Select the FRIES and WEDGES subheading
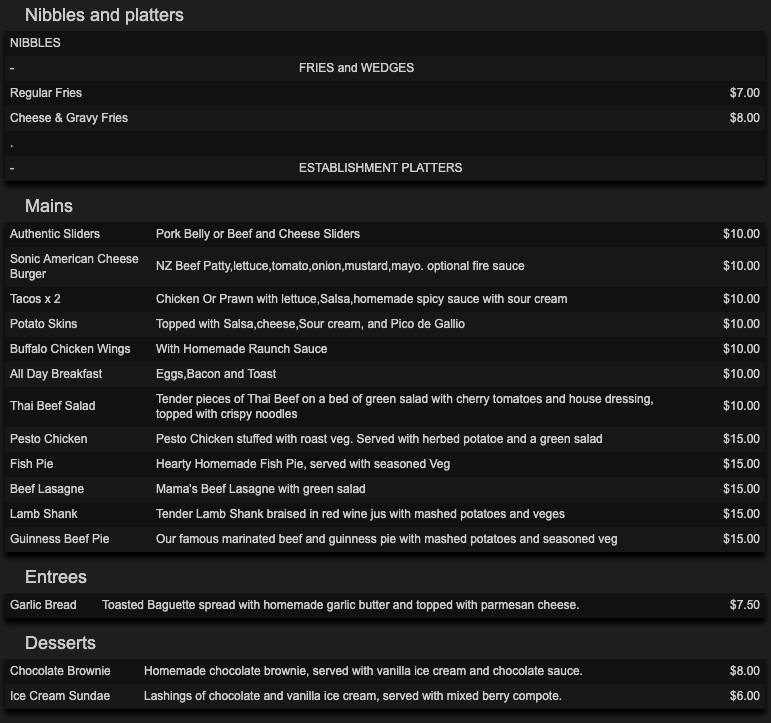The width and height of the screenshot is (771, 723). [x=356, y=68]
